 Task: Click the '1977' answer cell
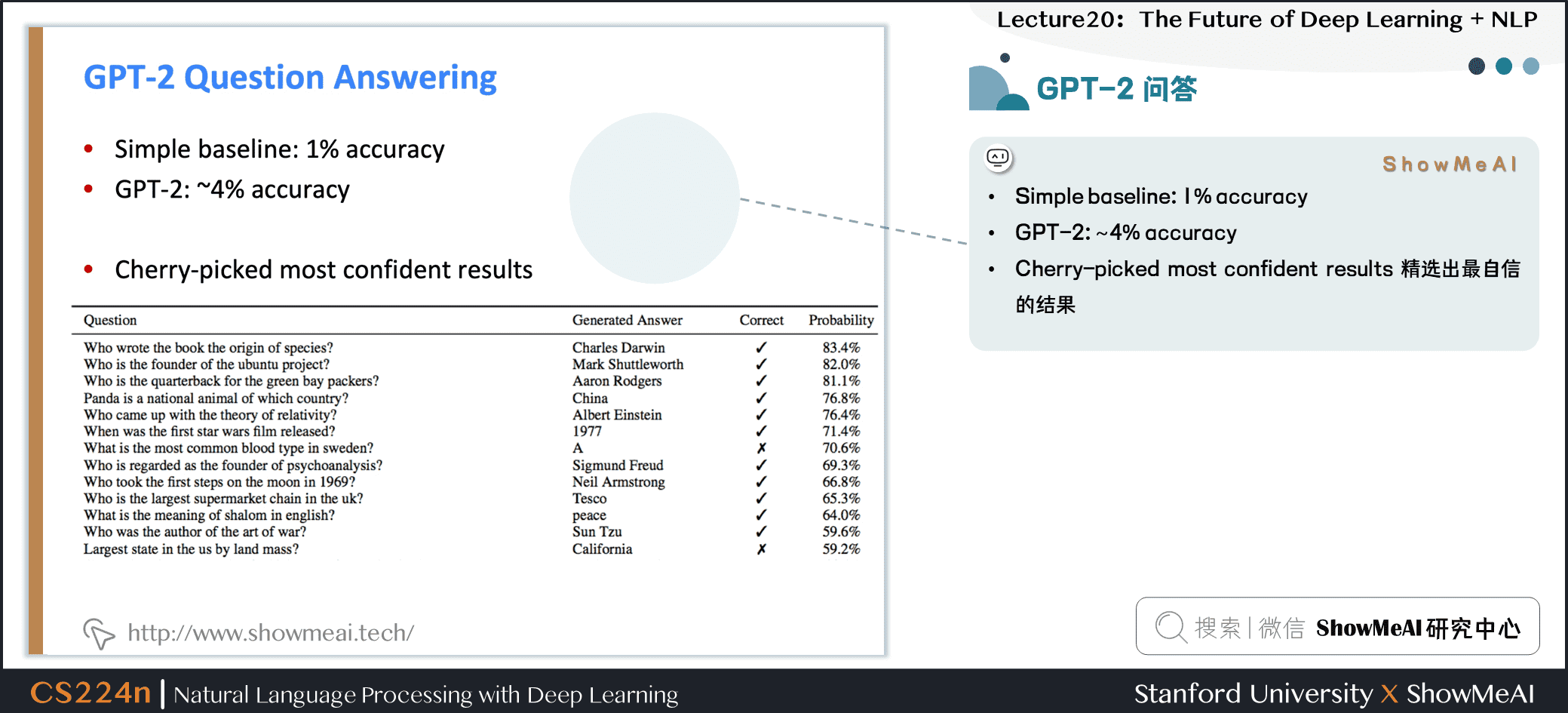click(x=587, y=432)
